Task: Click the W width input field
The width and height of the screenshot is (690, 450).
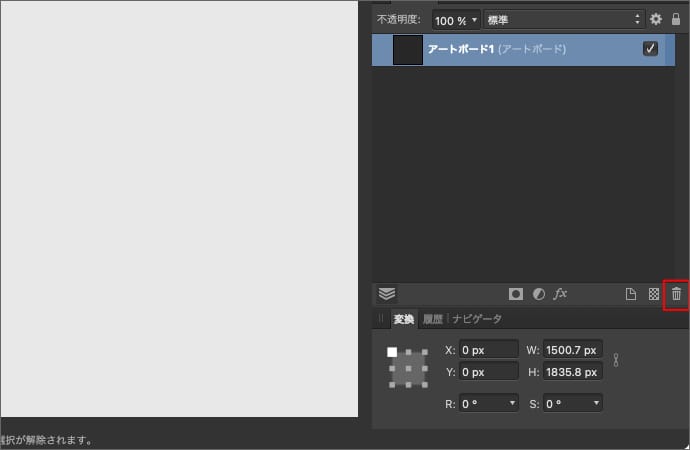Action: point(573,350)
